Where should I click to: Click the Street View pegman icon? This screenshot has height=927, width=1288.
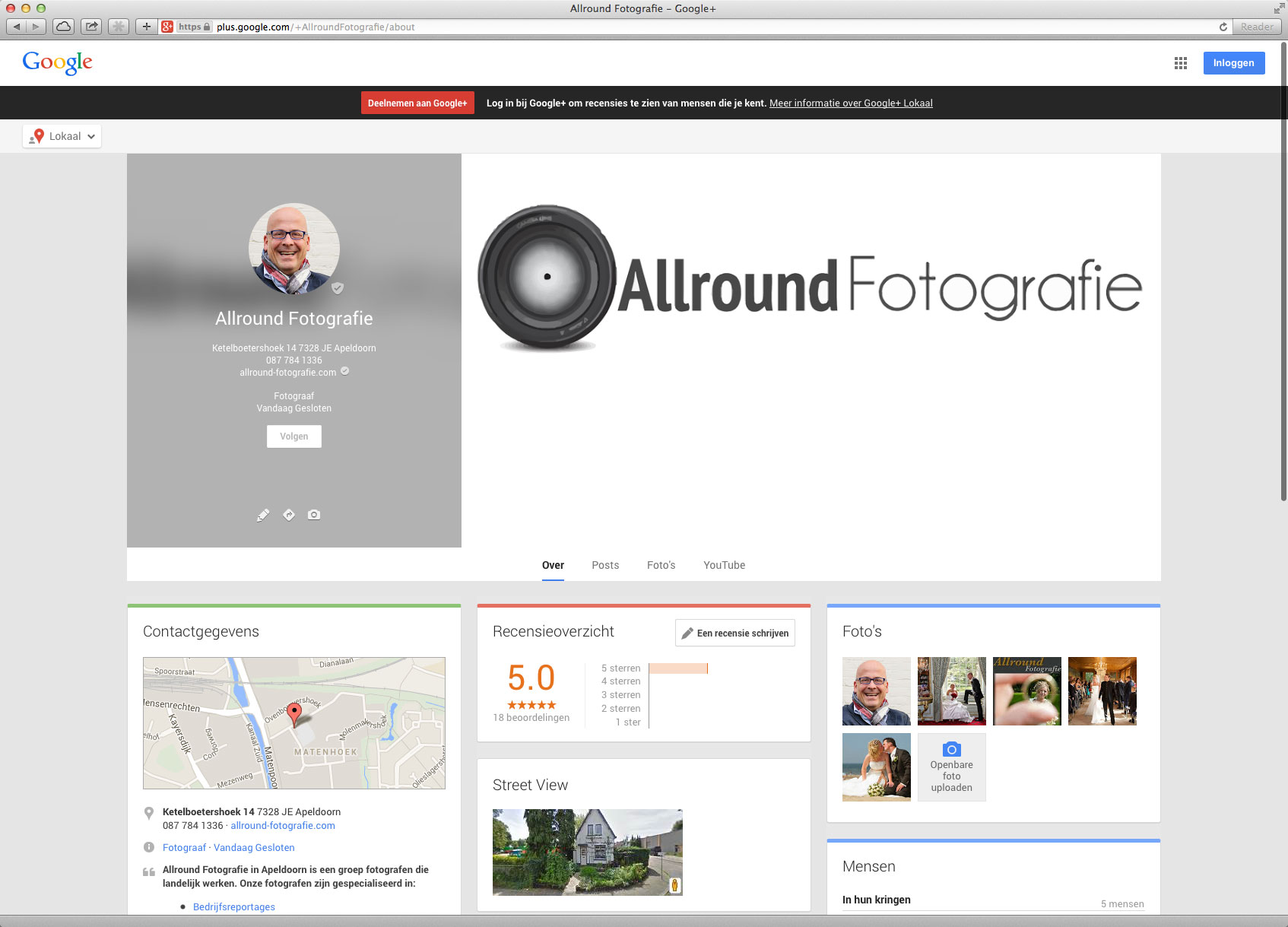(x=674, y=885)
